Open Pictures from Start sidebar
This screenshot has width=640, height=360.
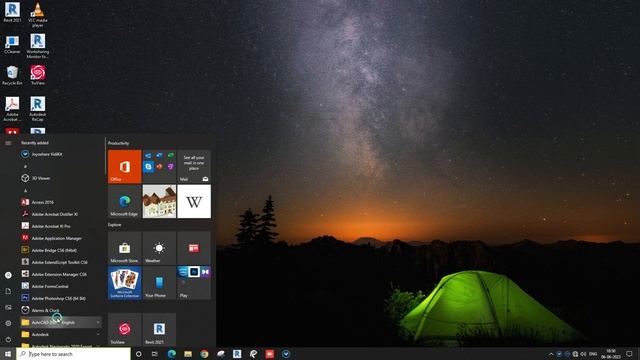pos(8,307)
